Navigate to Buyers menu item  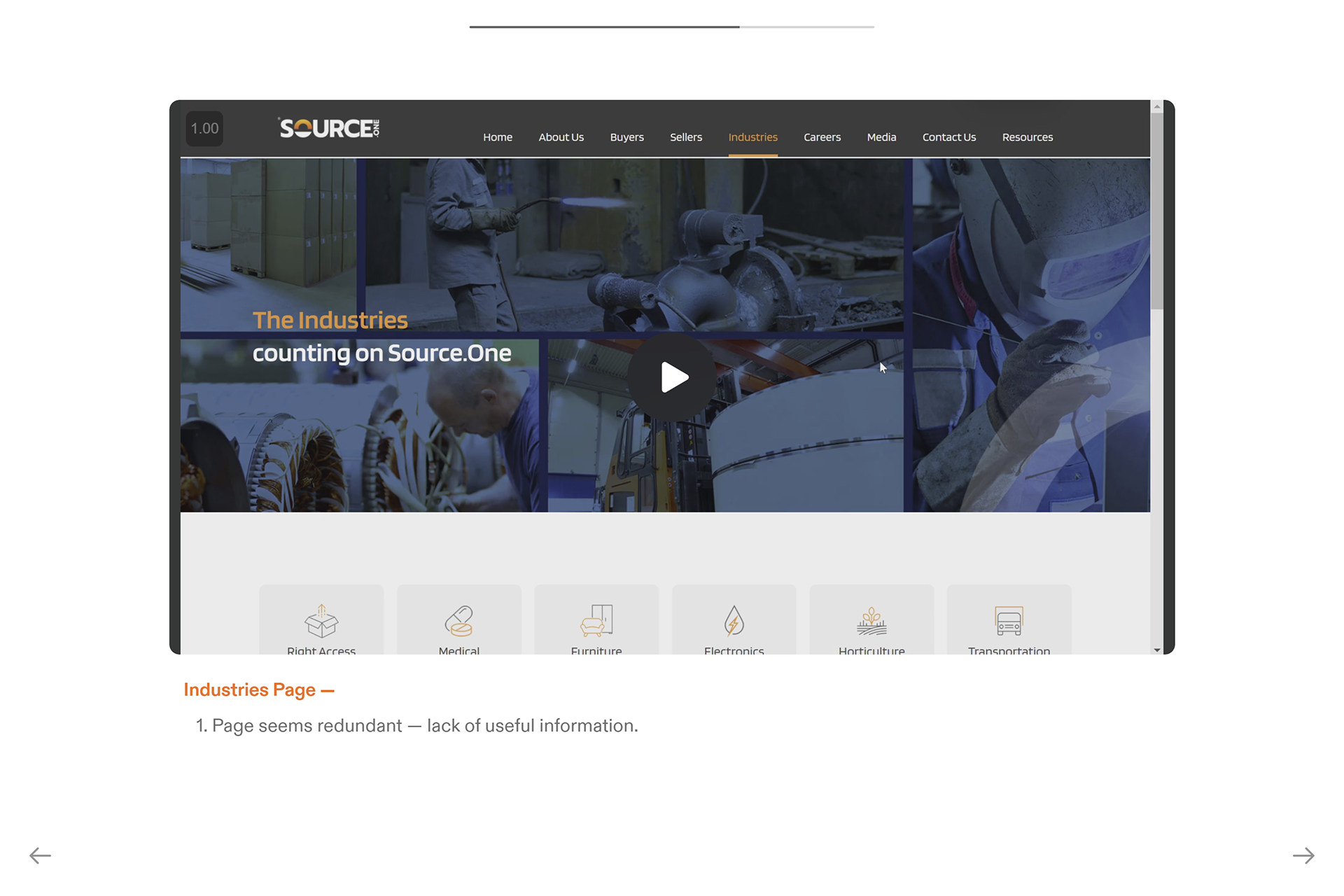[626, 137]
